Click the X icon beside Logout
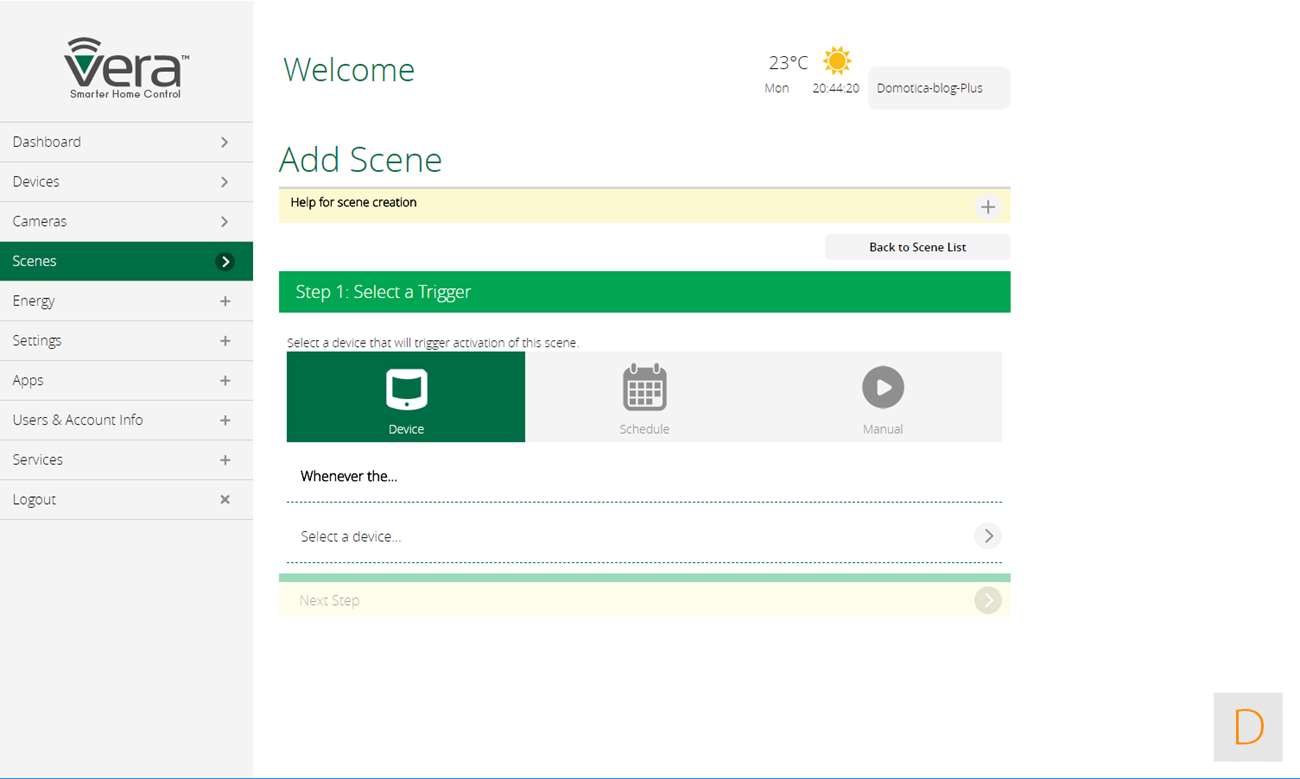The width and height of the screenshot is (1300, 779). 225,499
